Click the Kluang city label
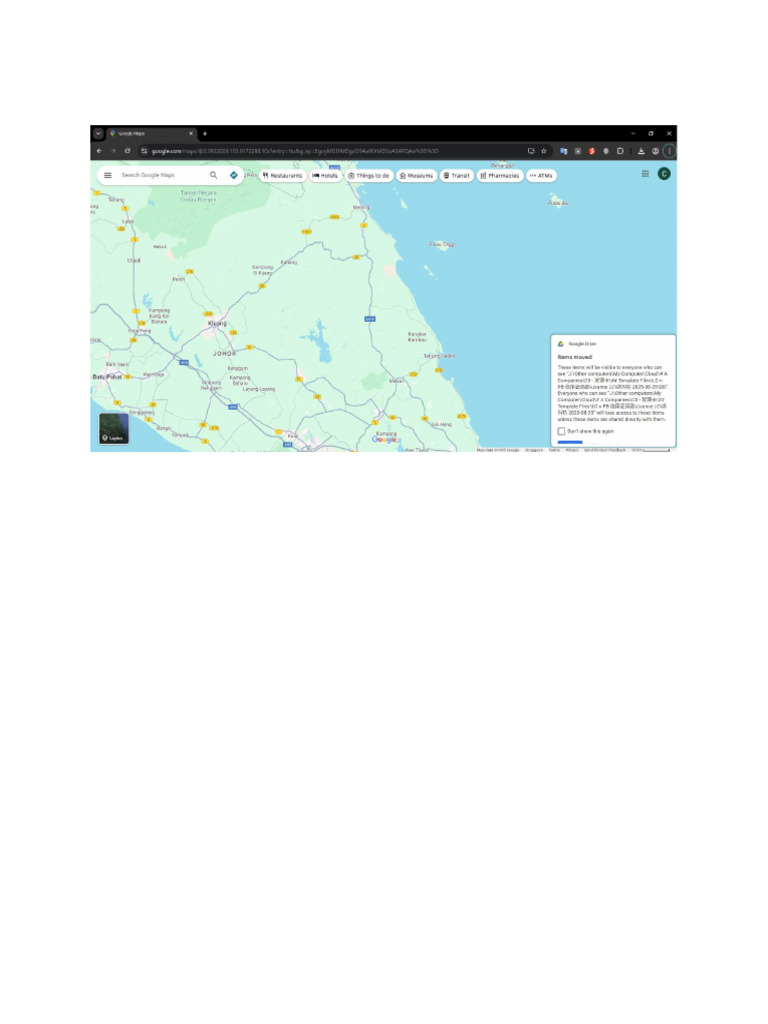This screenshot has width=768, height=1024. pyautogui.click(x=217, y=323)
